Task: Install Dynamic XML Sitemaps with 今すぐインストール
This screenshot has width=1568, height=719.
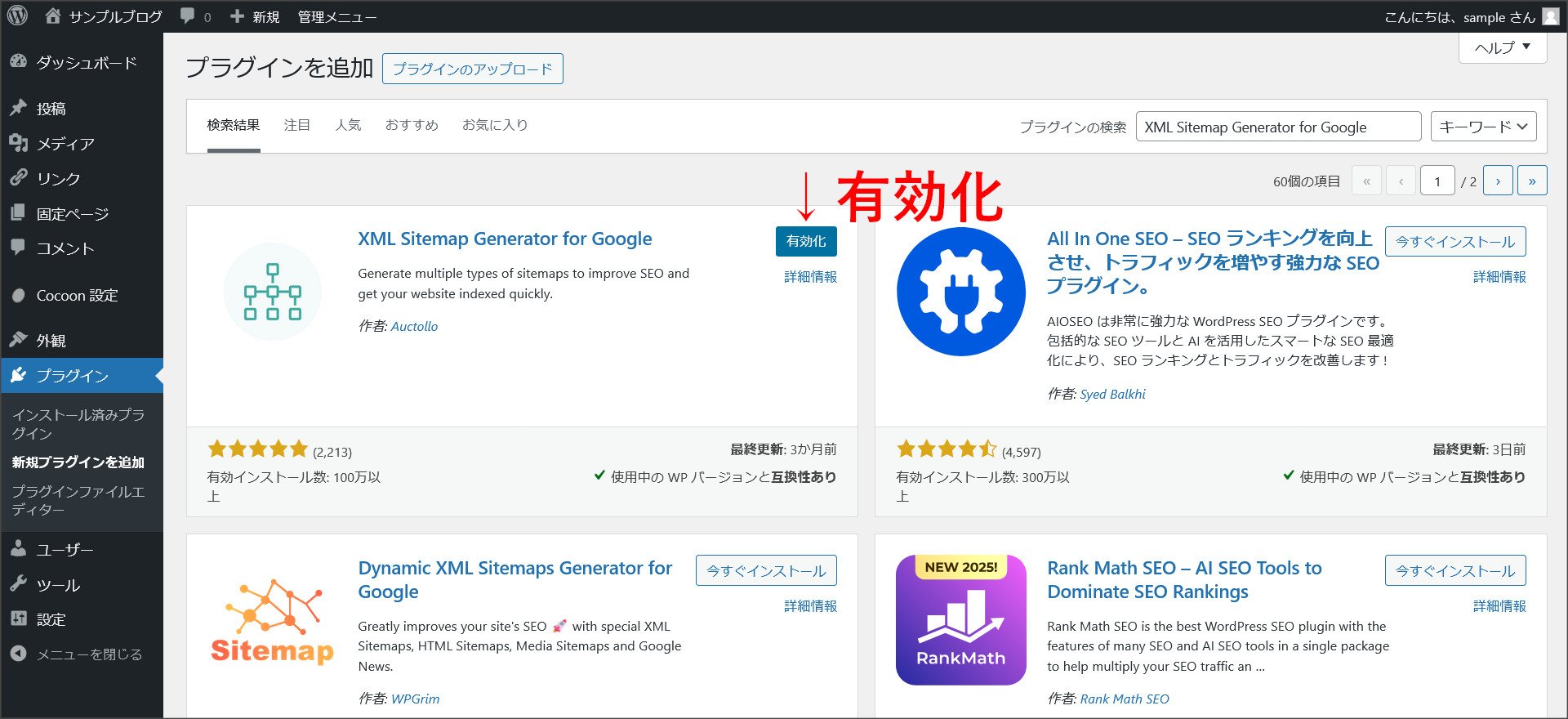Action: [766, 570]
